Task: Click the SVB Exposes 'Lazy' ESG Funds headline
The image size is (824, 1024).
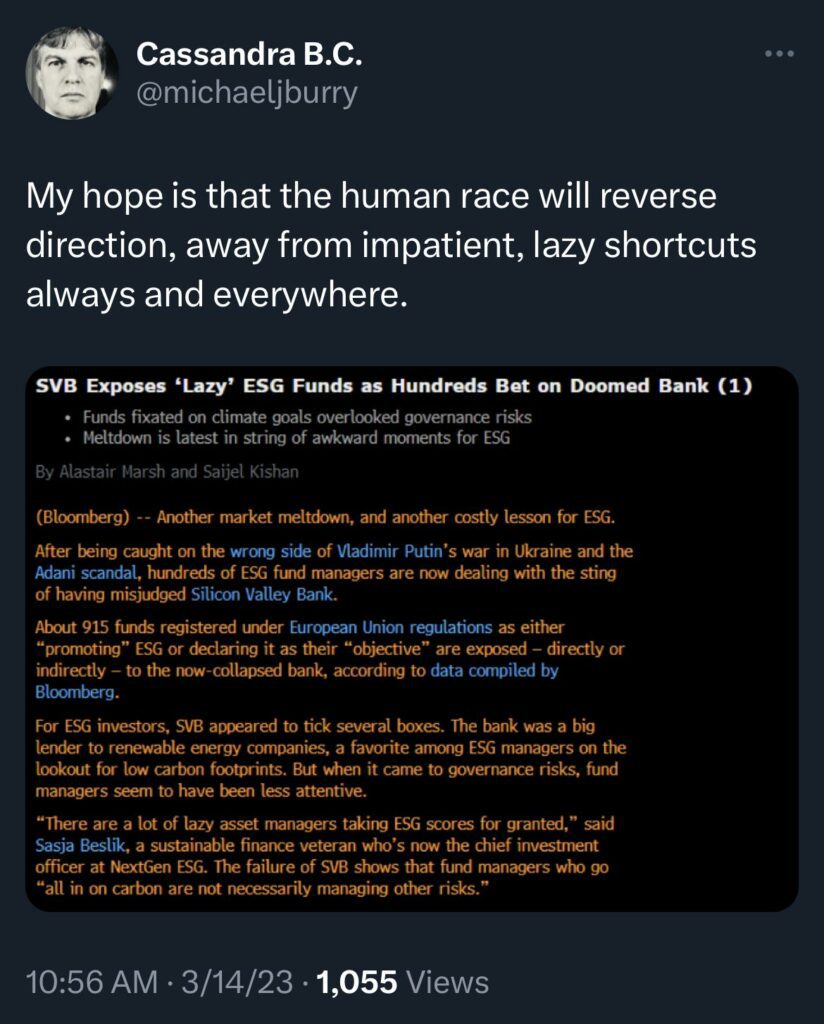Action: pyautogui.click(x=394, y=388)
